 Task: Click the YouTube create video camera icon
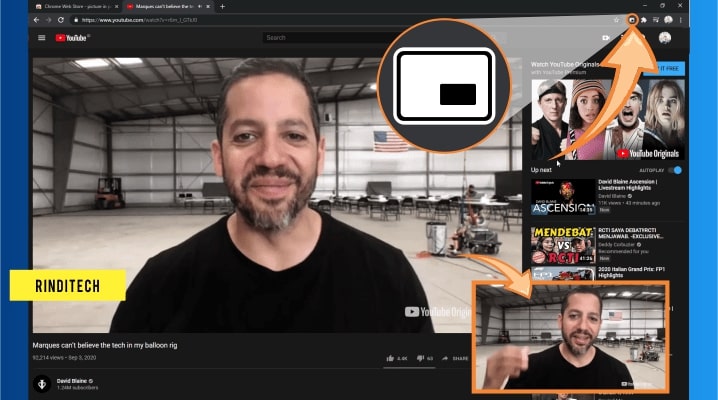[606, 38]
